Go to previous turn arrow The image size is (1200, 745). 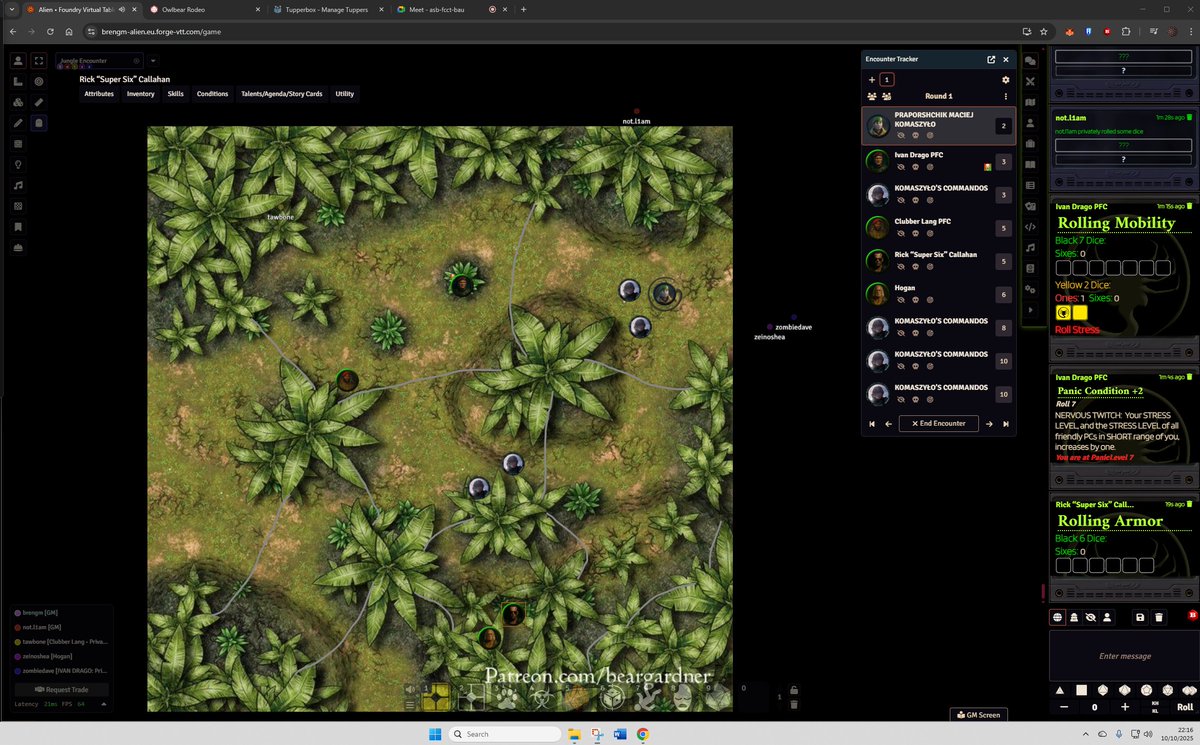pos(888,424)
